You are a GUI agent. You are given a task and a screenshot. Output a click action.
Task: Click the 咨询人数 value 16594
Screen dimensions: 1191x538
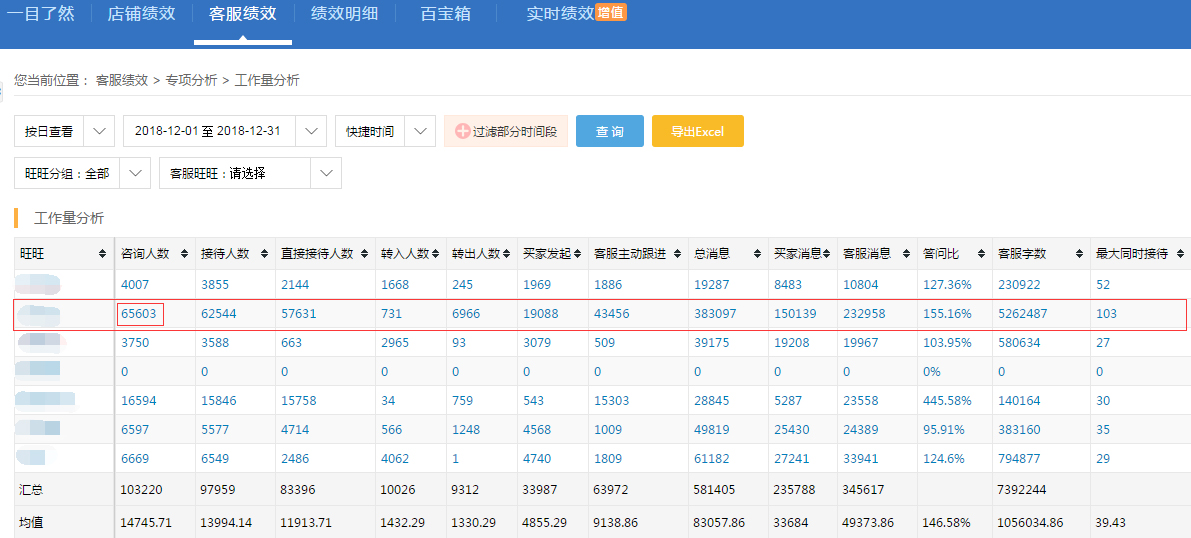coord(137,400)
